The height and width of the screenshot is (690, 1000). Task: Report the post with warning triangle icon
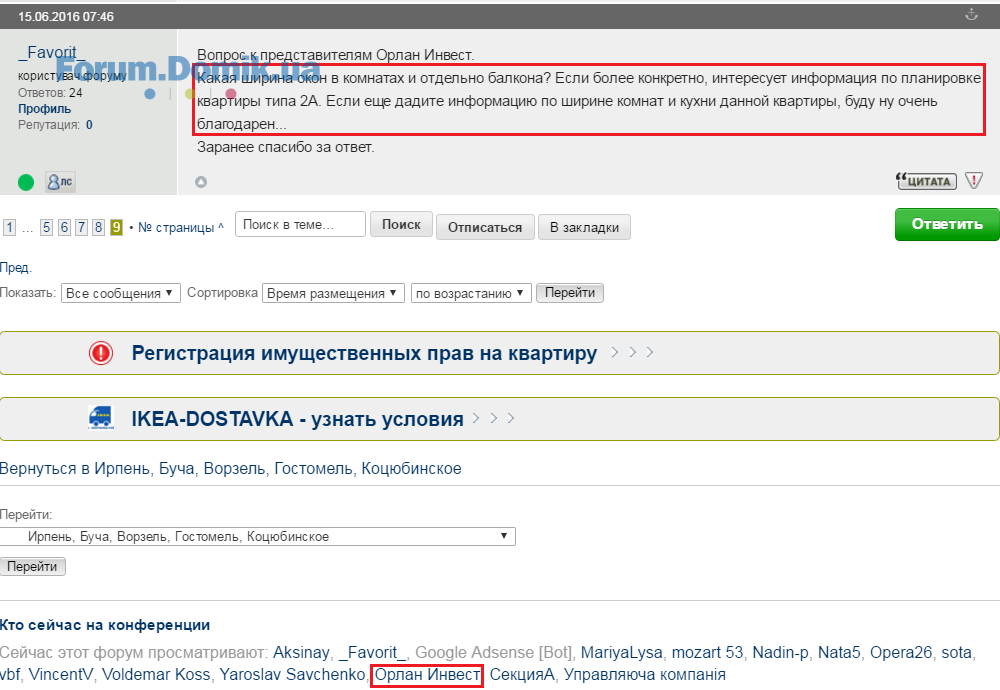pyautogui.click(x=974, y=181)
